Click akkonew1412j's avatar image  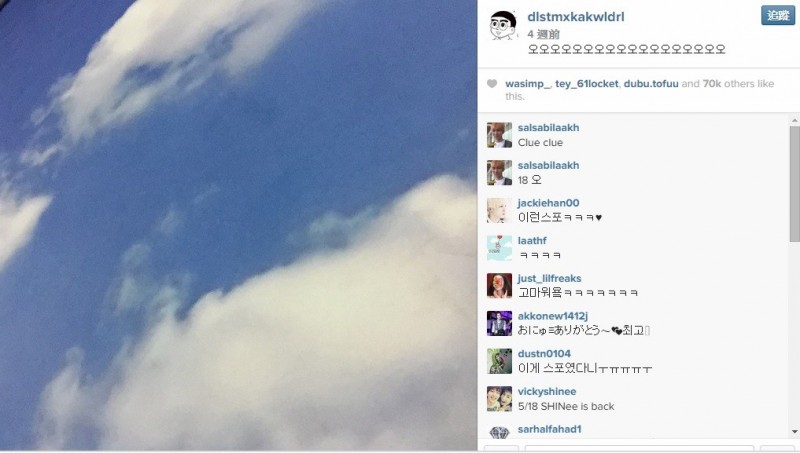coord(499,323)
